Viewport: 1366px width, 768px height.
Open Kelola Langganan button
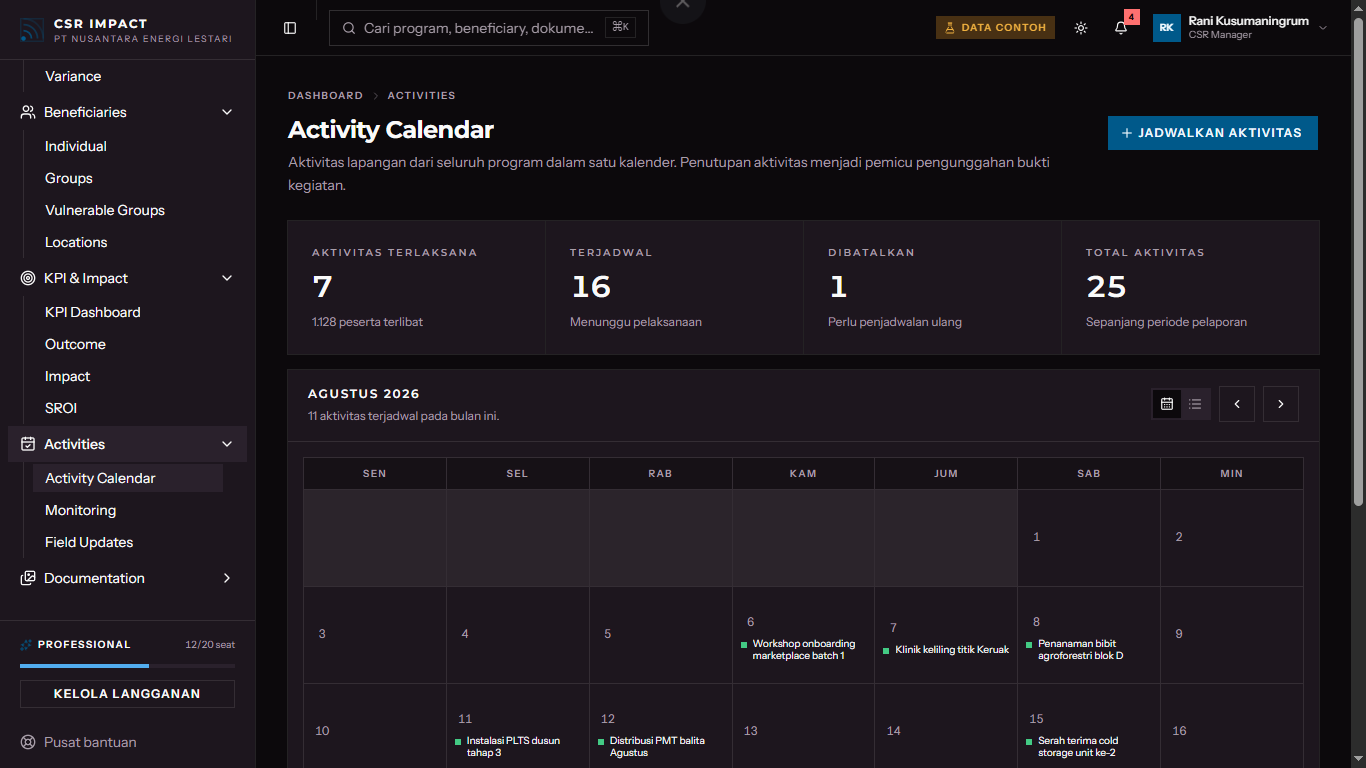tap(127, 694)
